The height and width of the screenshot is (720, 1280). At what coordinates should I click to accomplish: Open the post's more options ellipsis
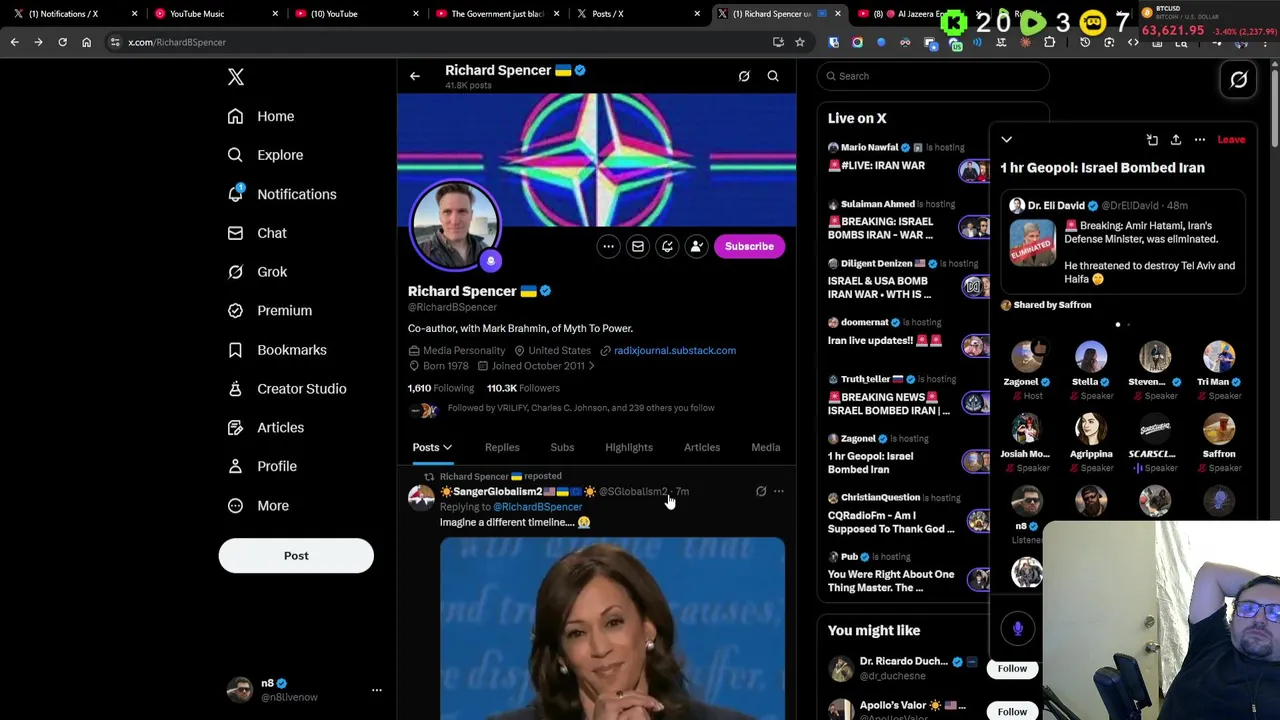[779, 492]
